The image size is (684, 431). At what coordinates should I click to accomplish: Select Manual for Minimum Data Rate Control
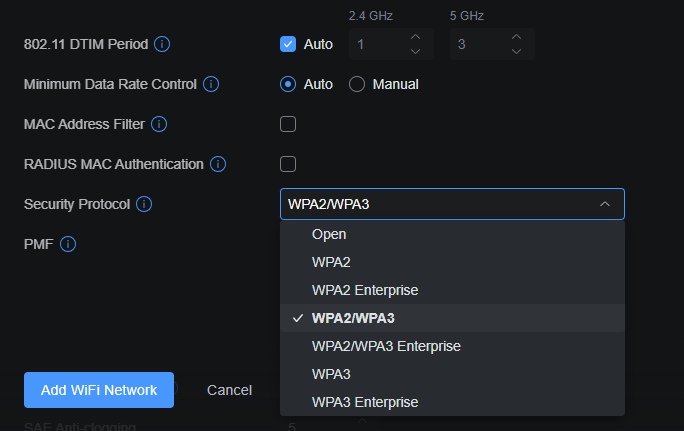coord(357,84)
